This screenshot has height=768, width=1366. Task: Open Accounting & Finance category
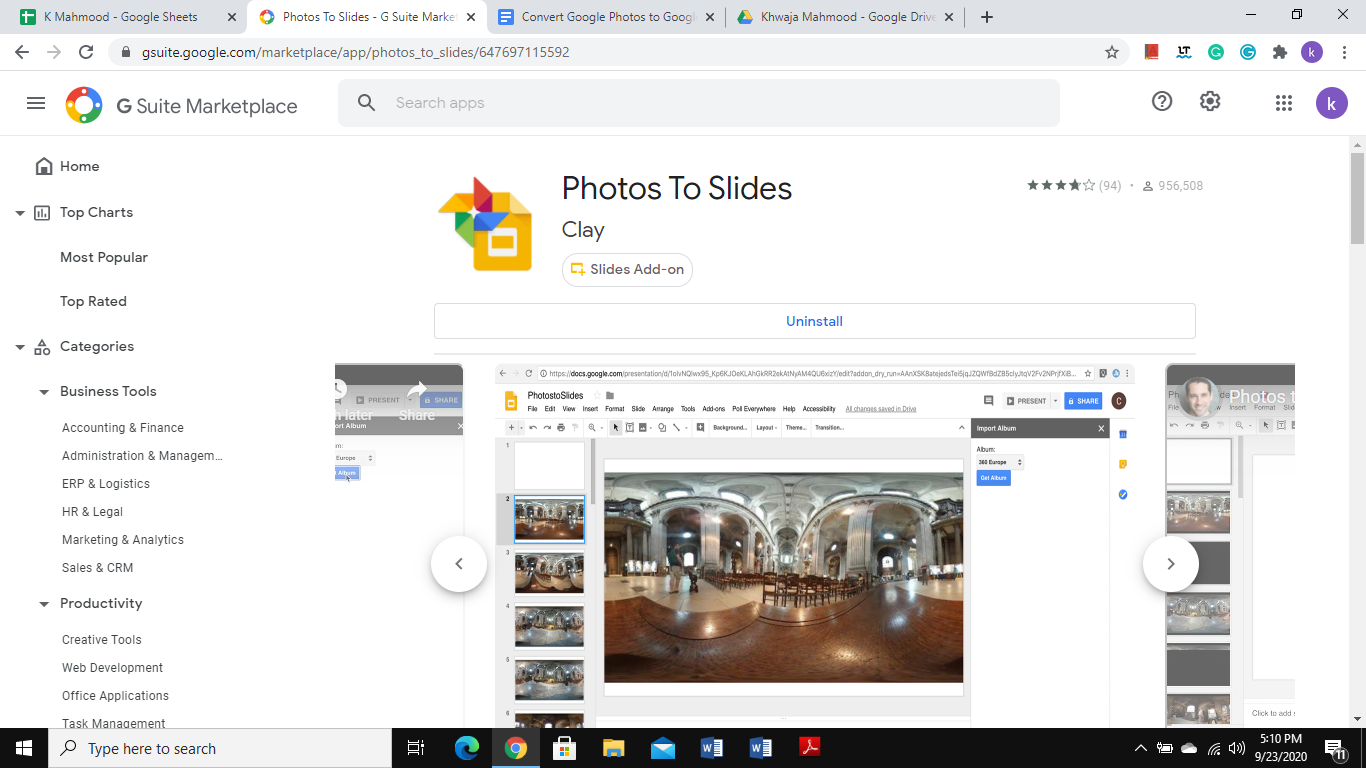click(x=123, y=427)
